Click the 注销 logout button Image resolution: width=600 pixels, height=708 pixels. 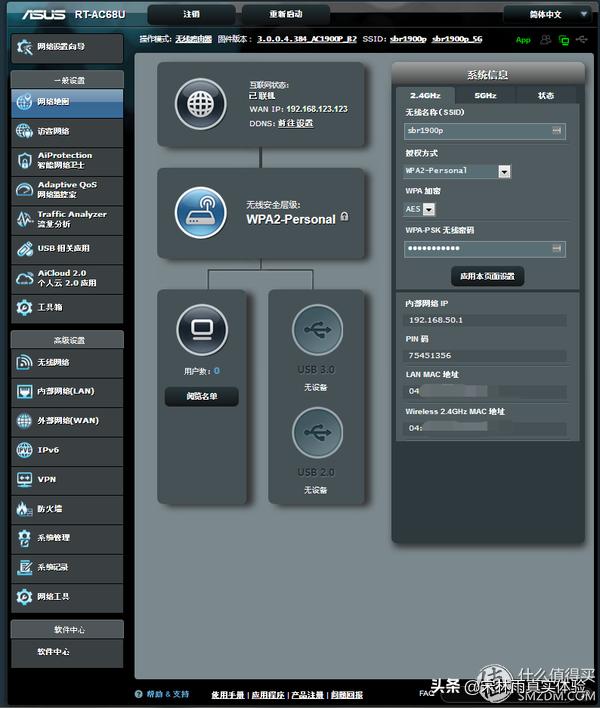tap(191, 15)
